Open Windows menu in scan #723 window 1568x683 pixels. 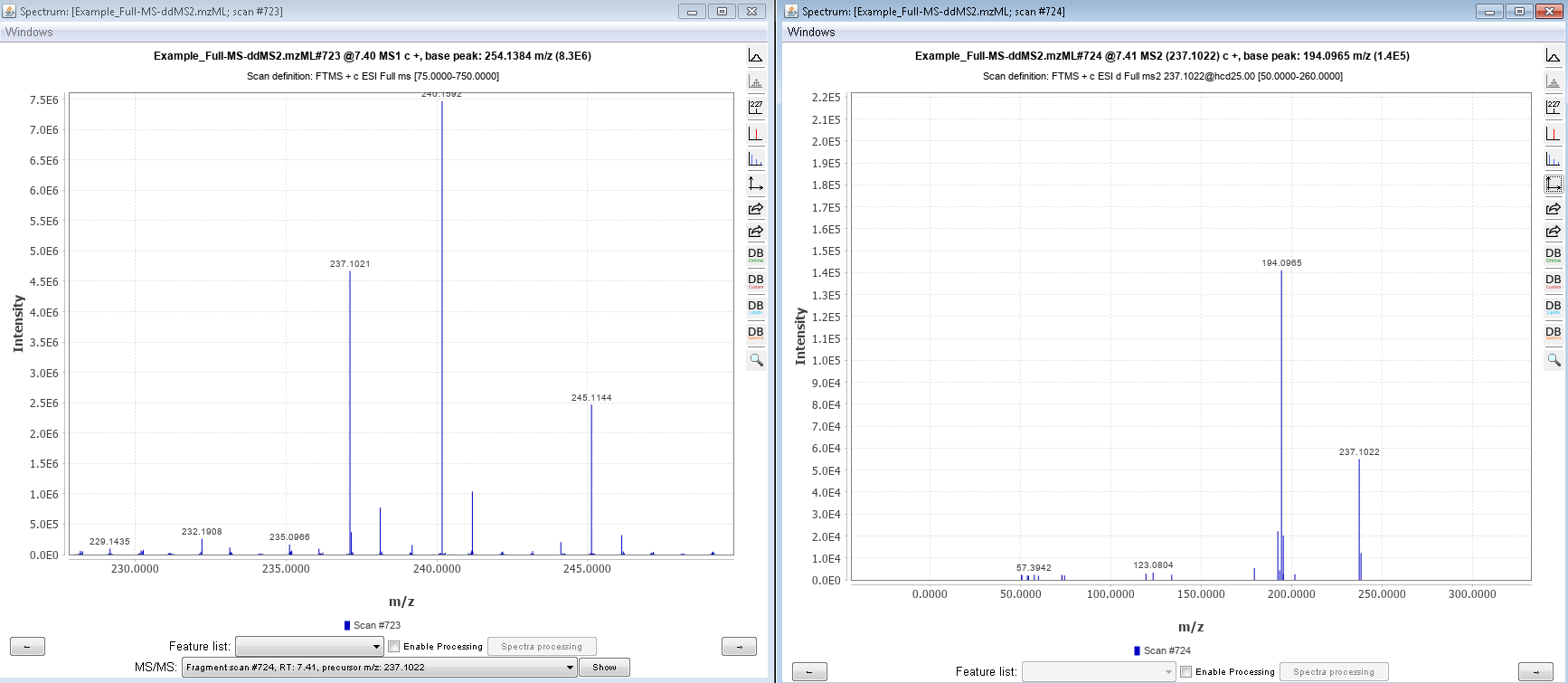pos(29,32)
